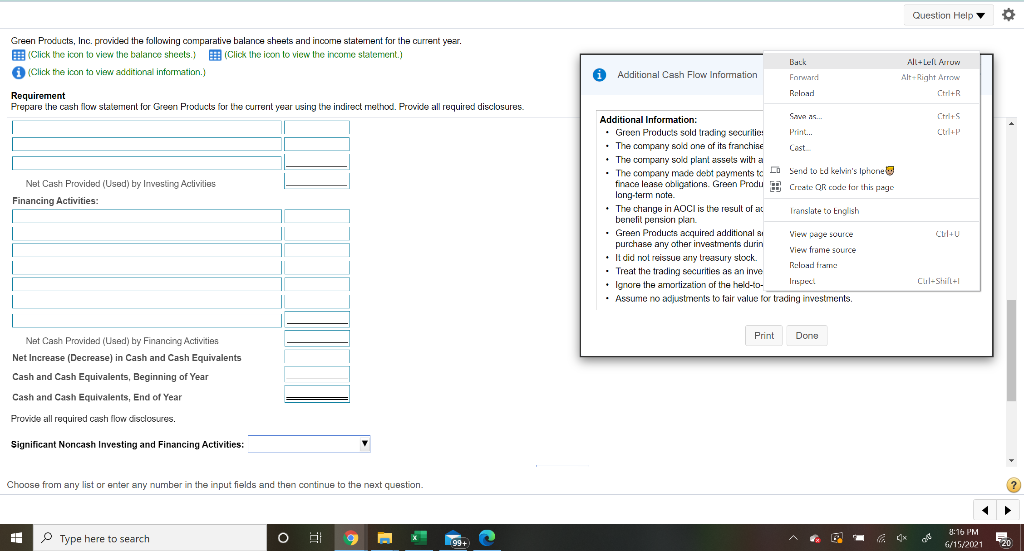Open notification center with 20 badge
The height and width of the screenshot is (551, 1024).
pos(1003,539)
